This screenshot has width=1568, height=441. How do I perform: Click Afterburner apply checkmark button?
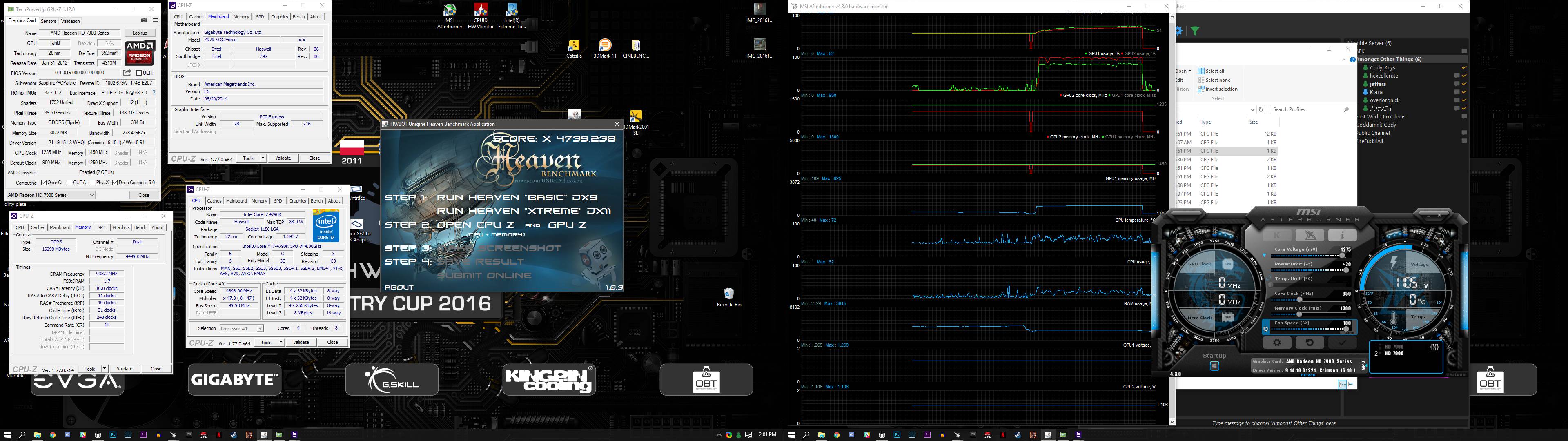click(x=1342, y=342)
